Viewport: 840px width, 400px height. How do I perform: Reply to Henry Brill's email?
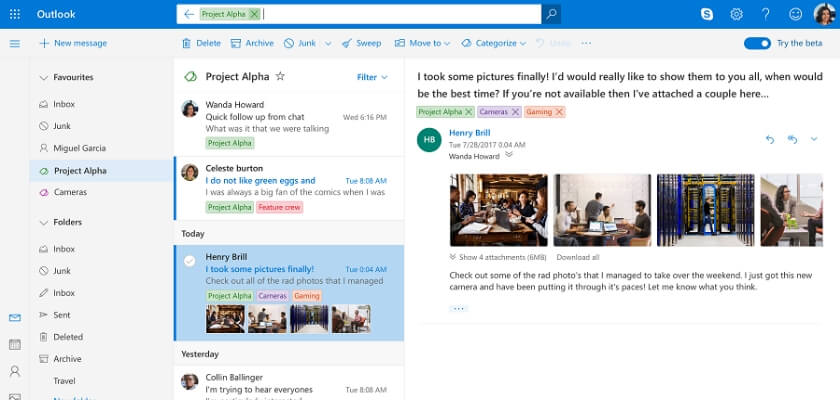tap(770, 139)
